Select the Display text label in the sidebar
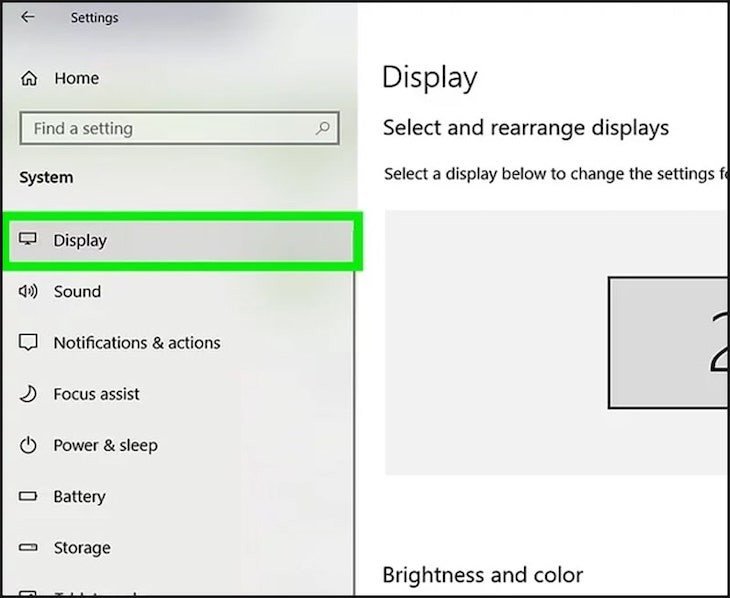Screen dimensions: 730x598 coord(80,240)
